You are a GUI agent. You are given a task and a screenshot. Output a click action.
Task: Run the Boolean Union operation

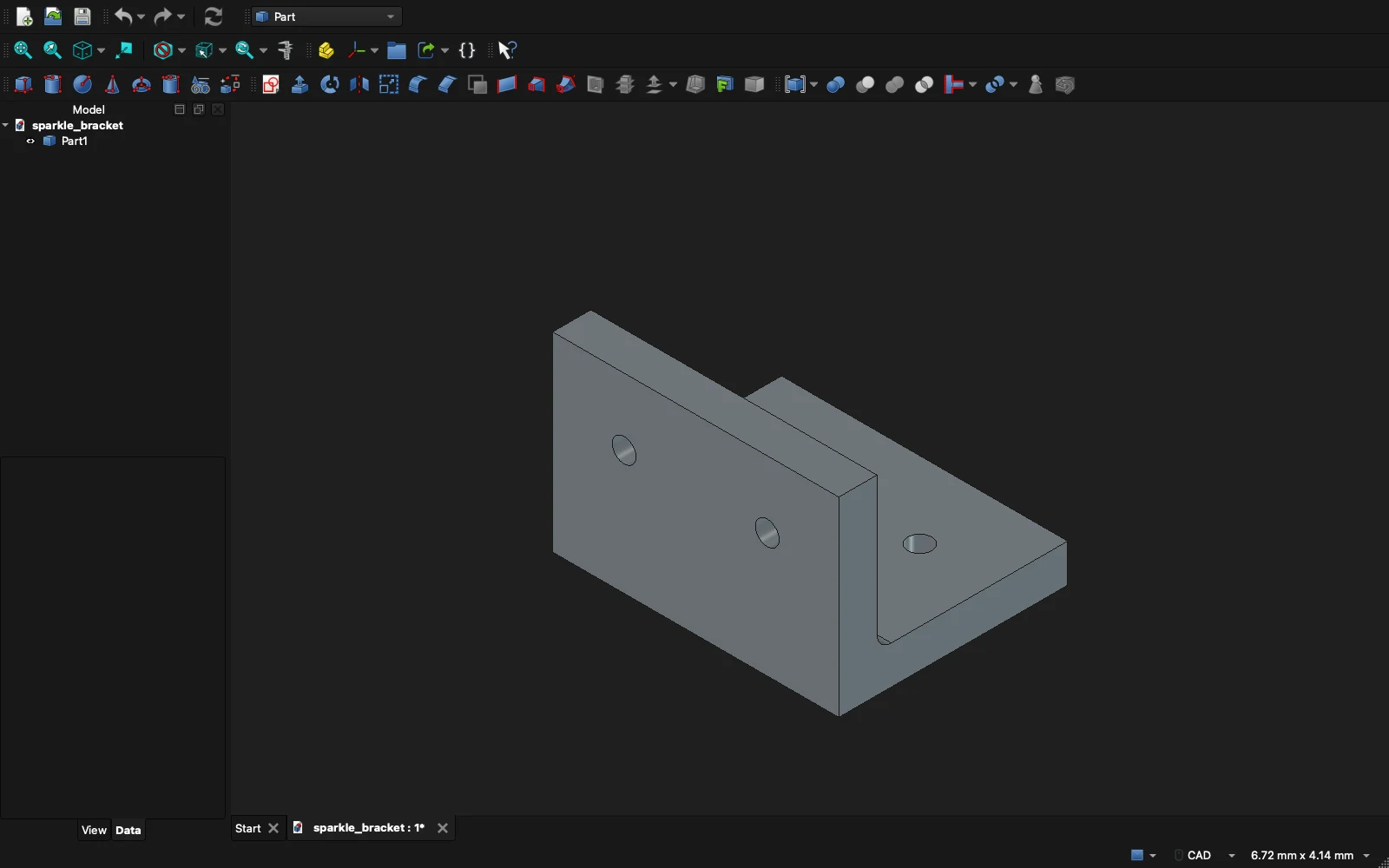(x=895, y=84)
